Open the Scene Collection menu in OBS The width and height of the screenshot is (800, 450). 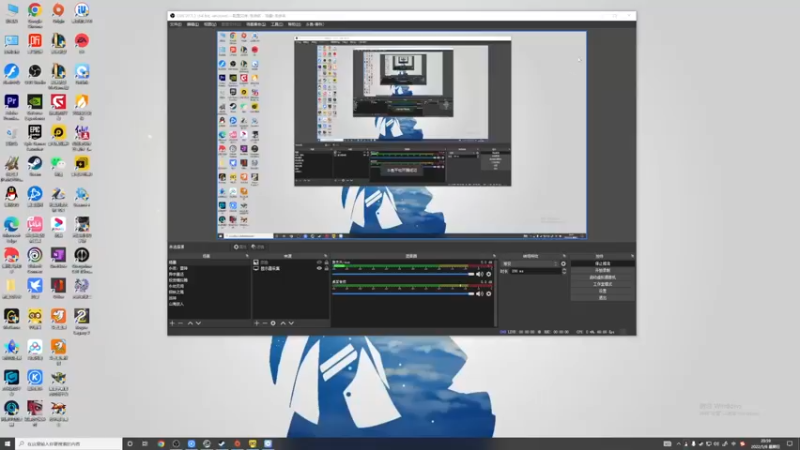coord(256,24)
